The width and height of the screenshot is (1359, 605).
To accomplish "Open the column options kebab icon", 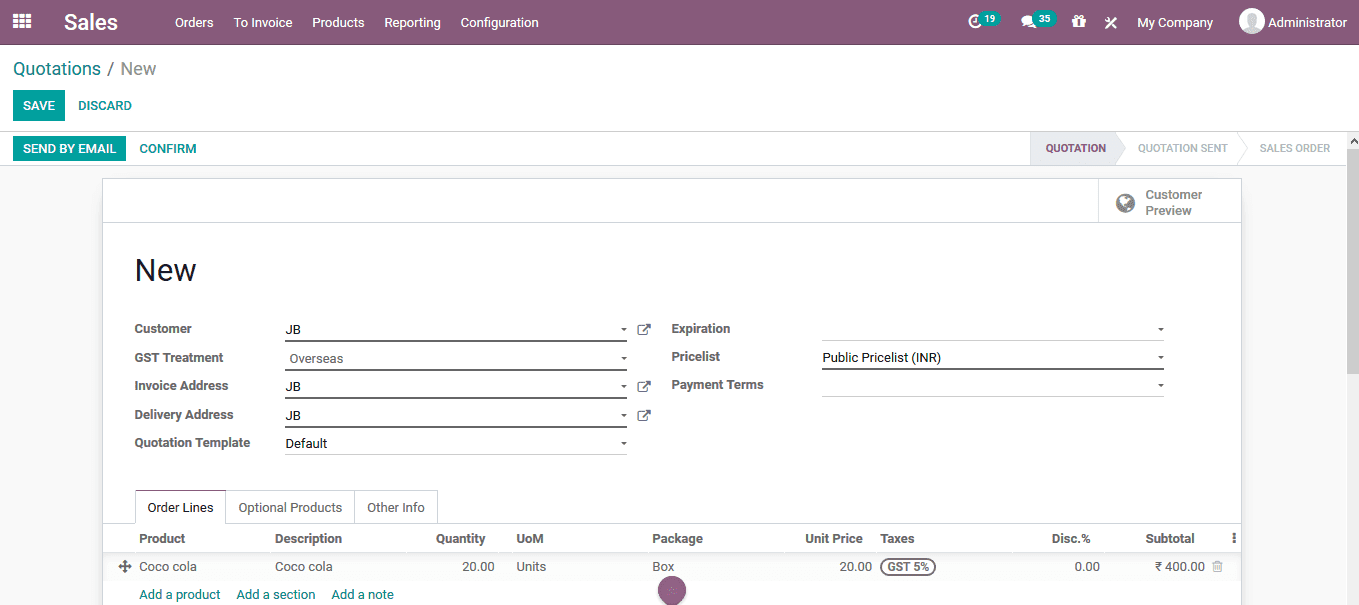I will point(1233,538).
